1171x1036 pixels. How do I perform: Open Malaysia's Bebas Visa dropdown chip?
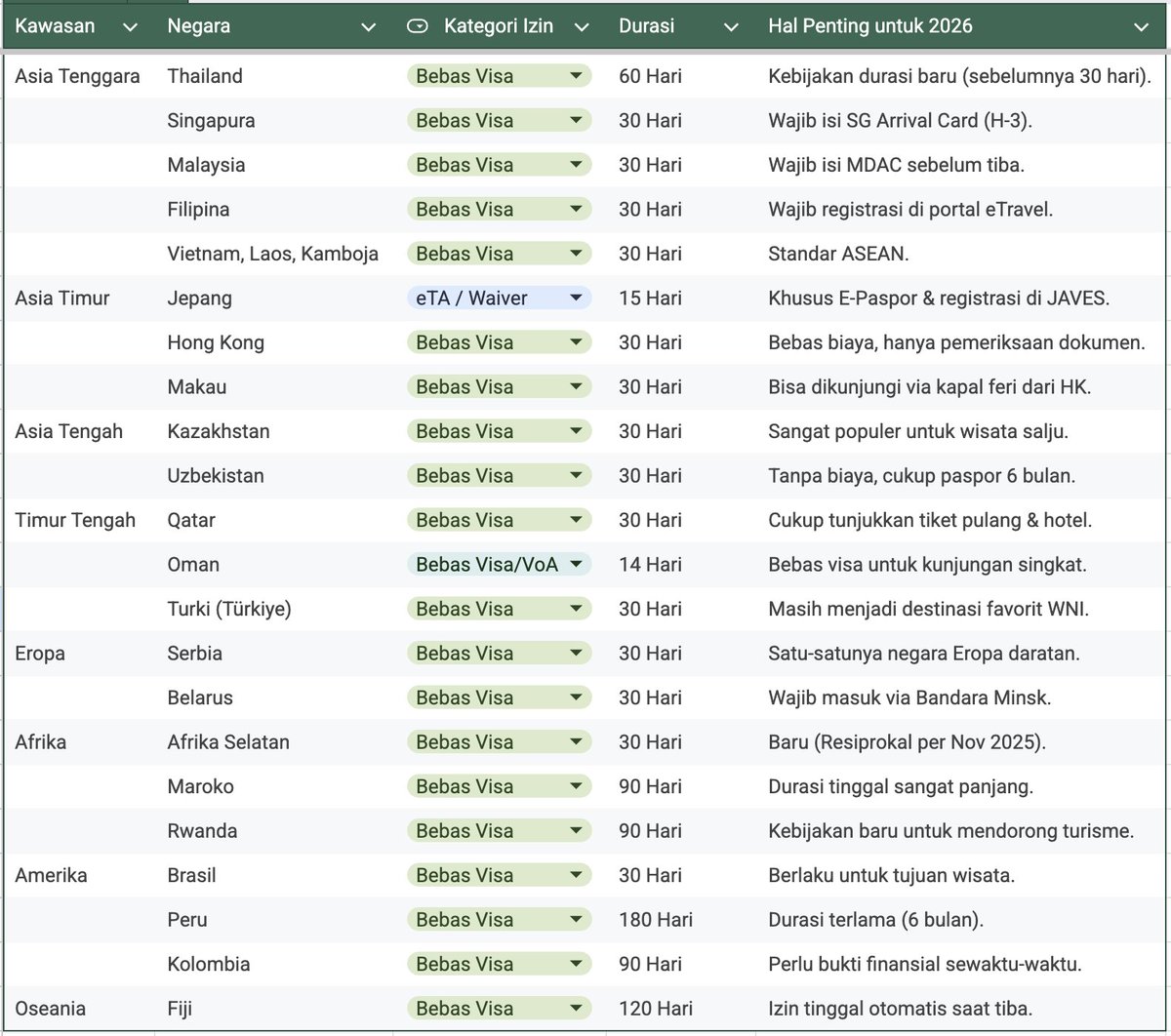coord(499,165)
